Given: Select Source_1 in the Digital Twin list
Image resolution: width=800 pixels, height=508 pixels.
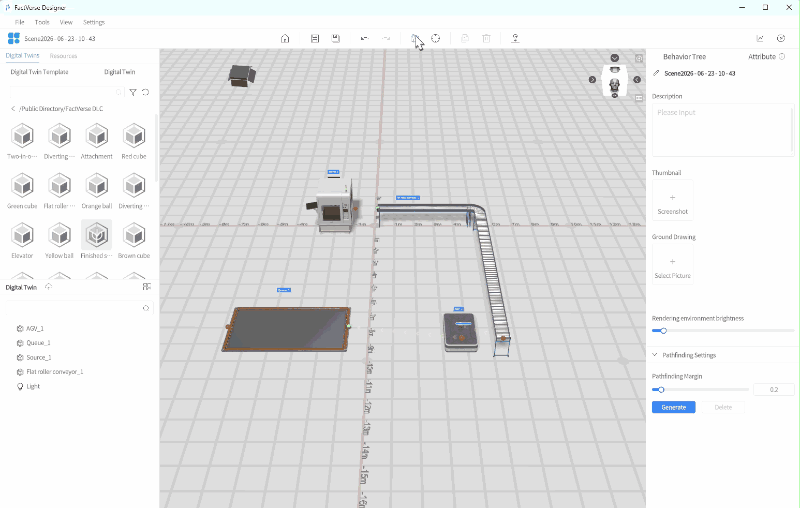Looking at the screenshot, I should tap(39, 357).
